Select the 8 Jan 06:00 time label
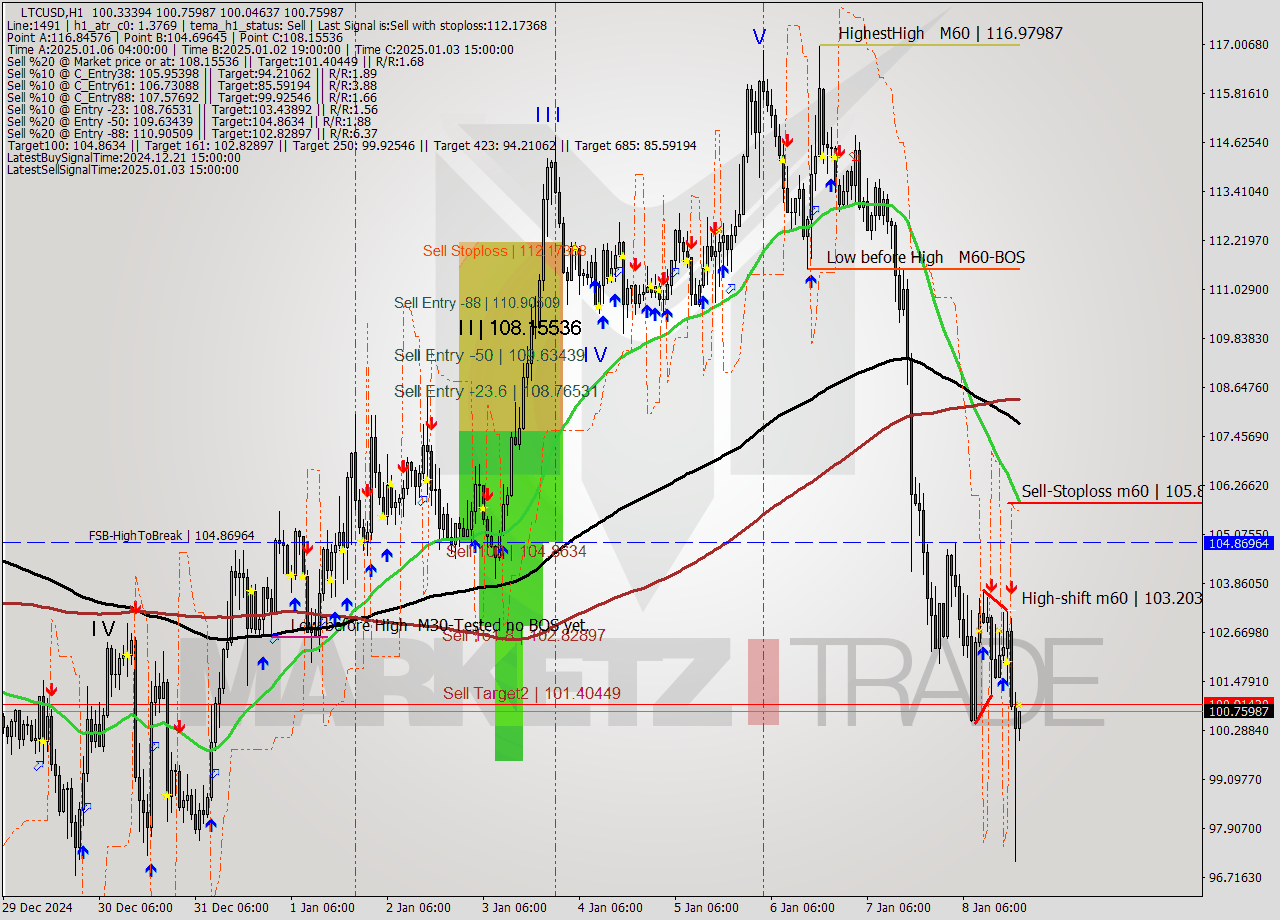 [x=994, y=908]
